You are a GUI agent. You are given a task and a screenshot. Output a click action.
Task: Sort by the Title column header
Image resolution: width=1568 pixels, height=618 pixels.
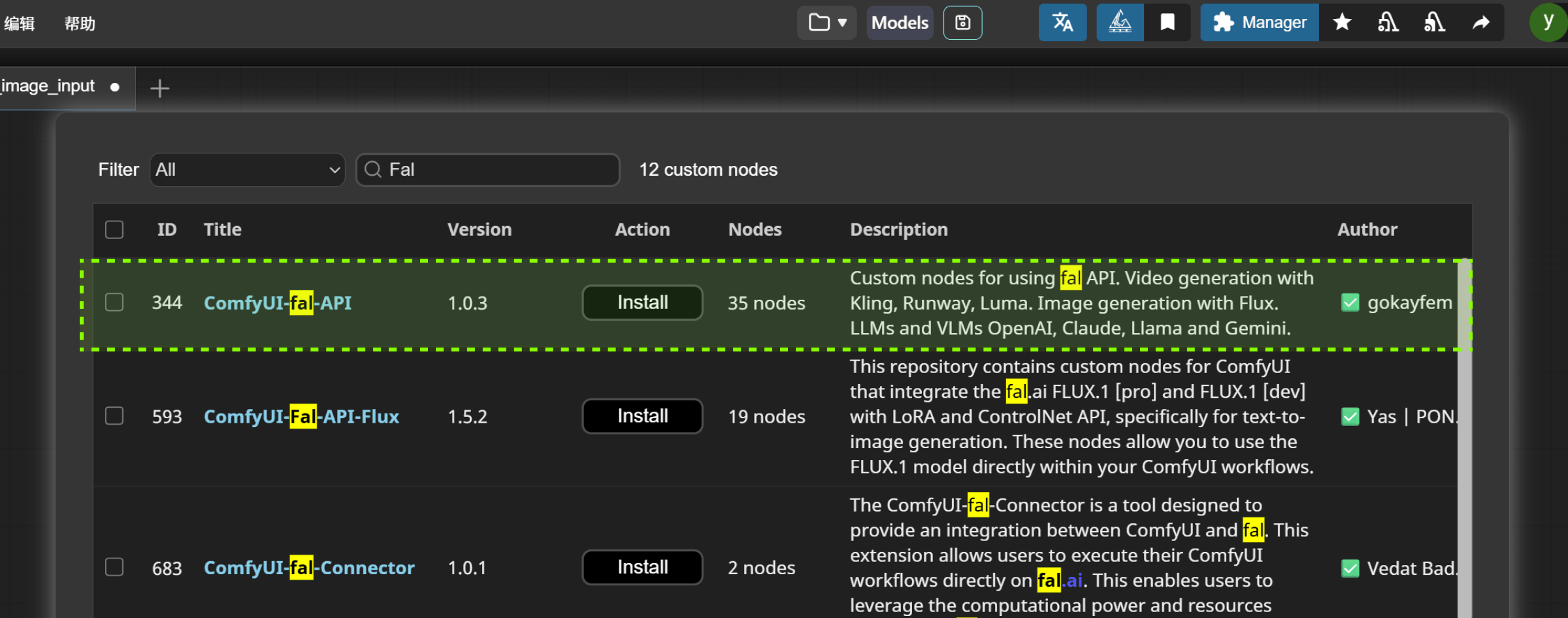point(222,229)
